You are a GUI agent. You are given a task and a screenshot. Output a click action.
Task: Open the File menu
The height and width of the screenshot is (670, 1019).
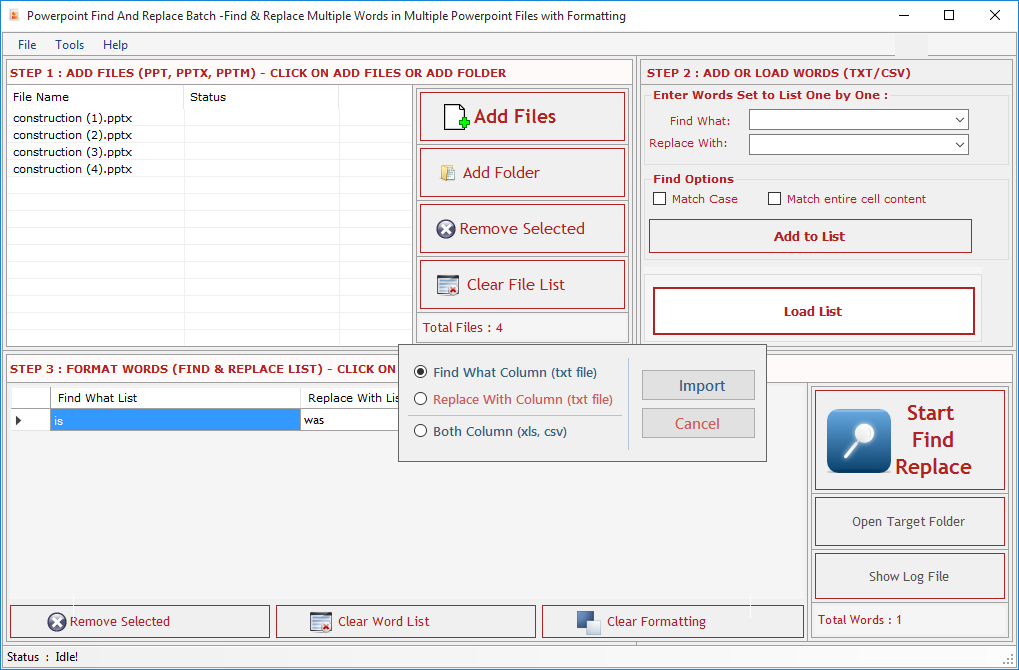coord(27,45)
